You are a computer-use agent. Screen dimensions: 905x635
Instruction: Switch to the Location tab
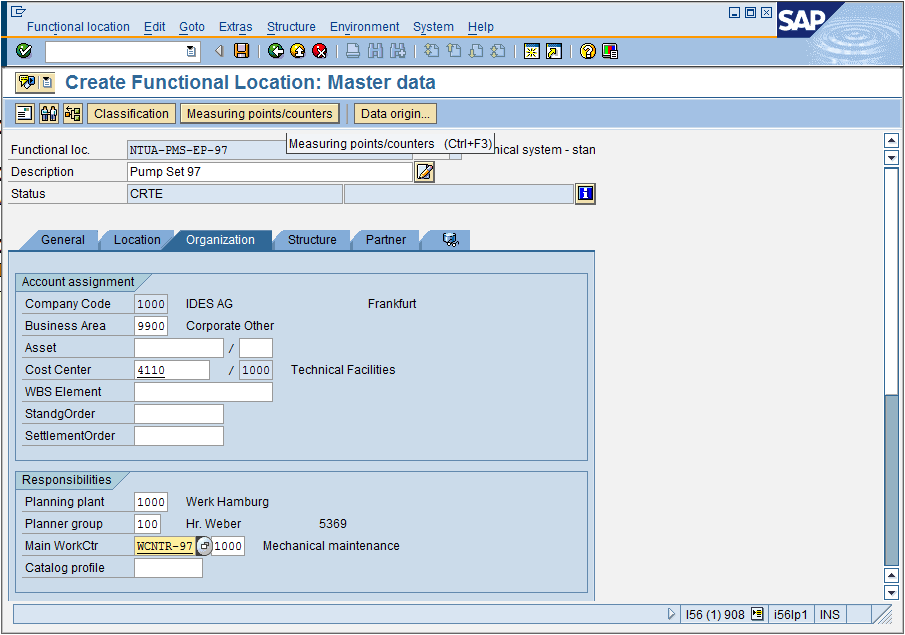pyautogui.click(x=137, y=240)
